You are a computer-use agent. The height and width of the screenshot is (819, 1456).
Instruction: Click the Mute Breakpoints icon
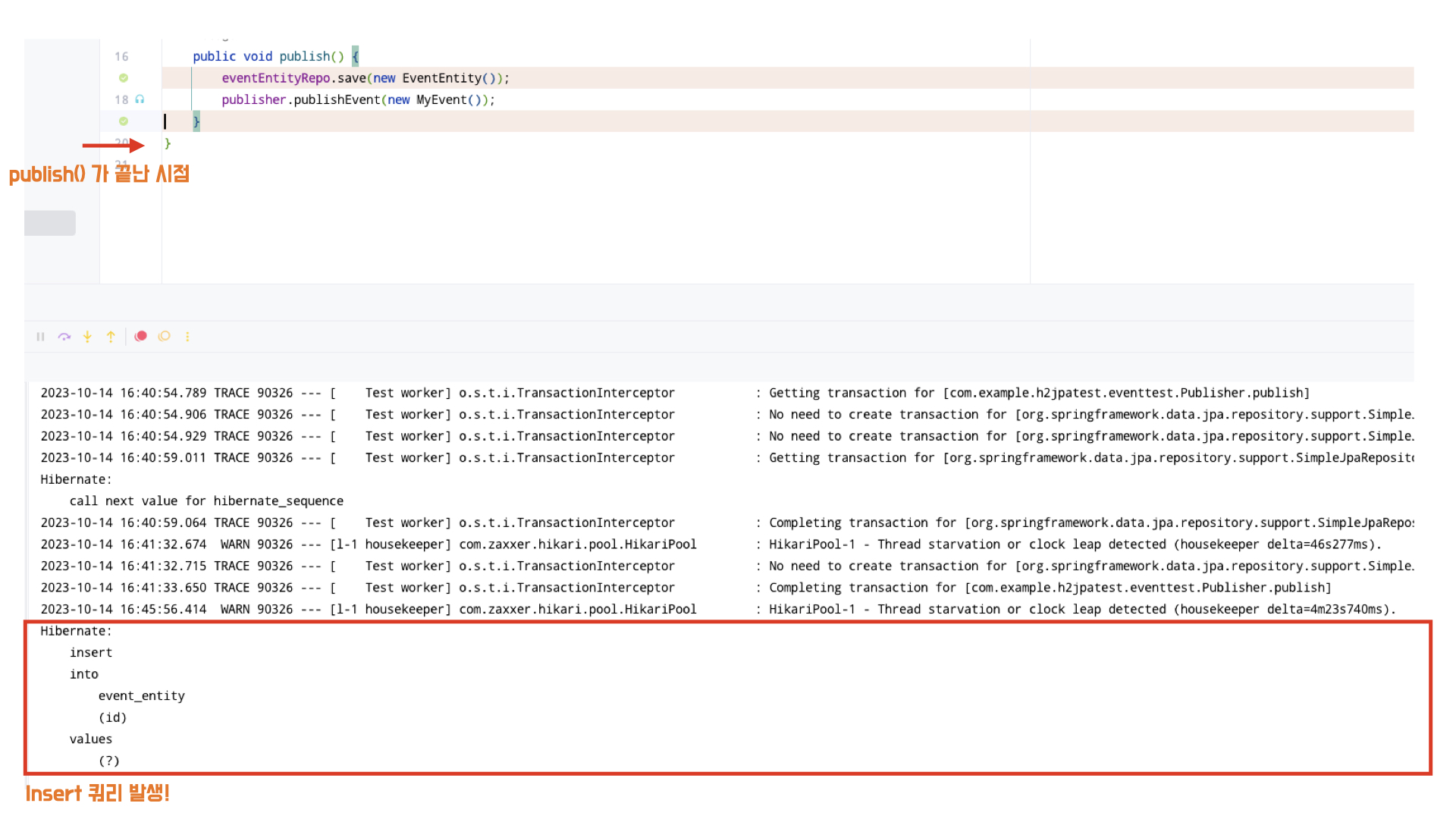pyautogui.click(x=165, y=336)
